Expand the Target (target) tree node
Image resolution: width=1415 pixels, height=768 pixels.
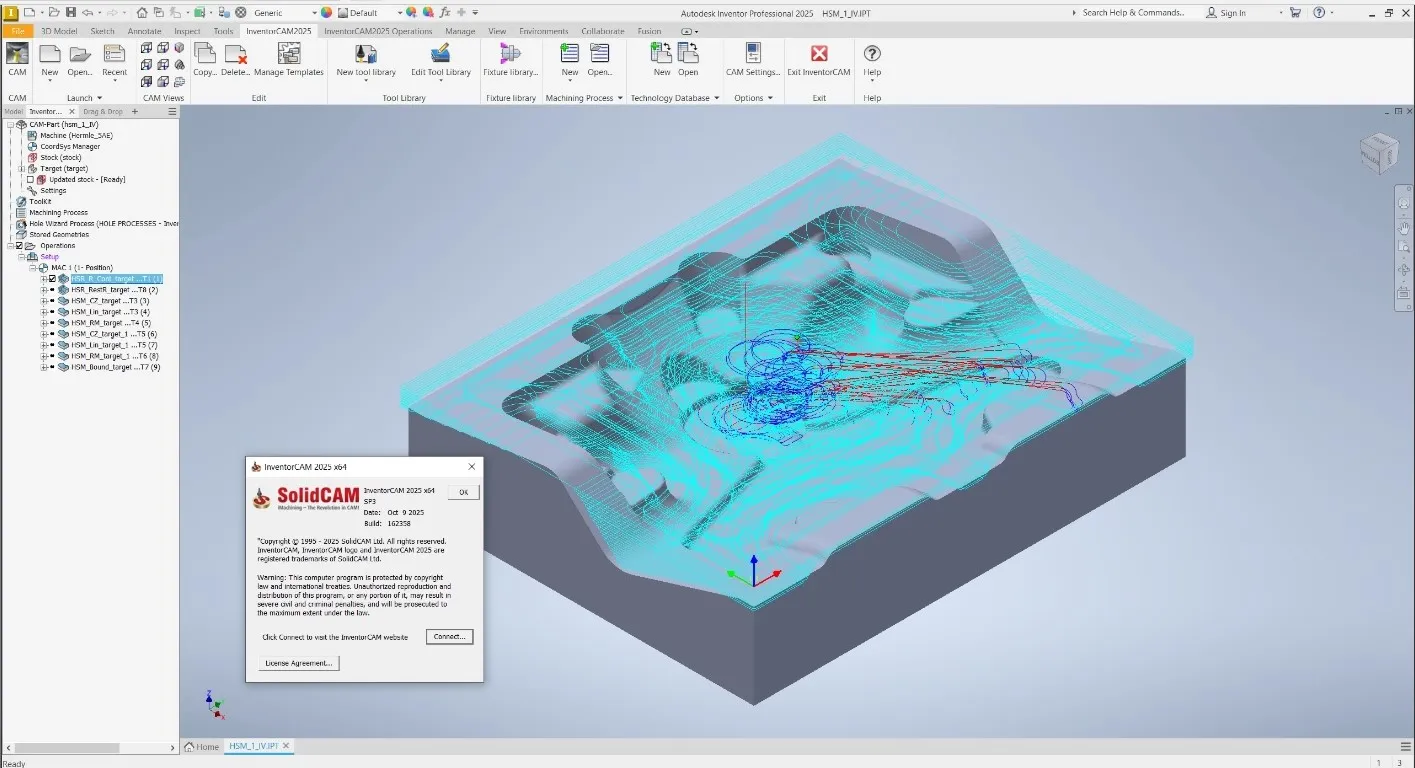[x=21, y=169]
